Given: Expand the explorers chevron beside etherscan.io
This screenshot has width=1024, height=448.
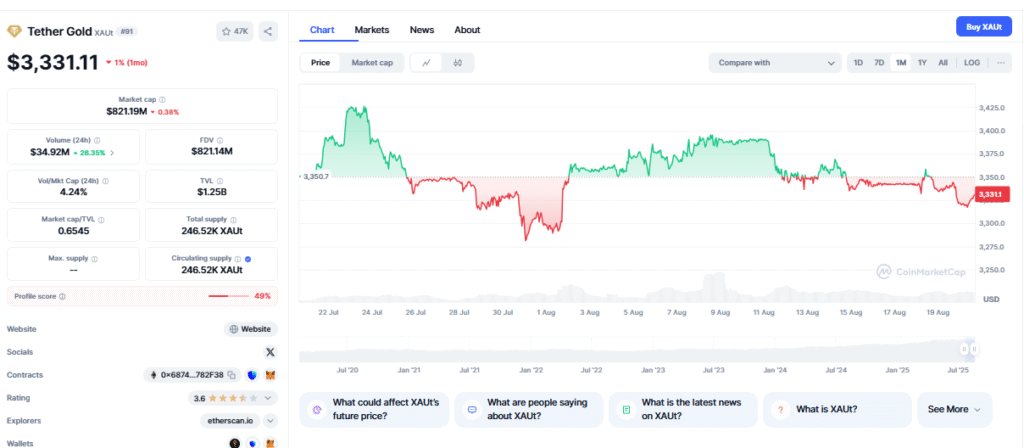Looking at the screenshot, I should [270, 421].
